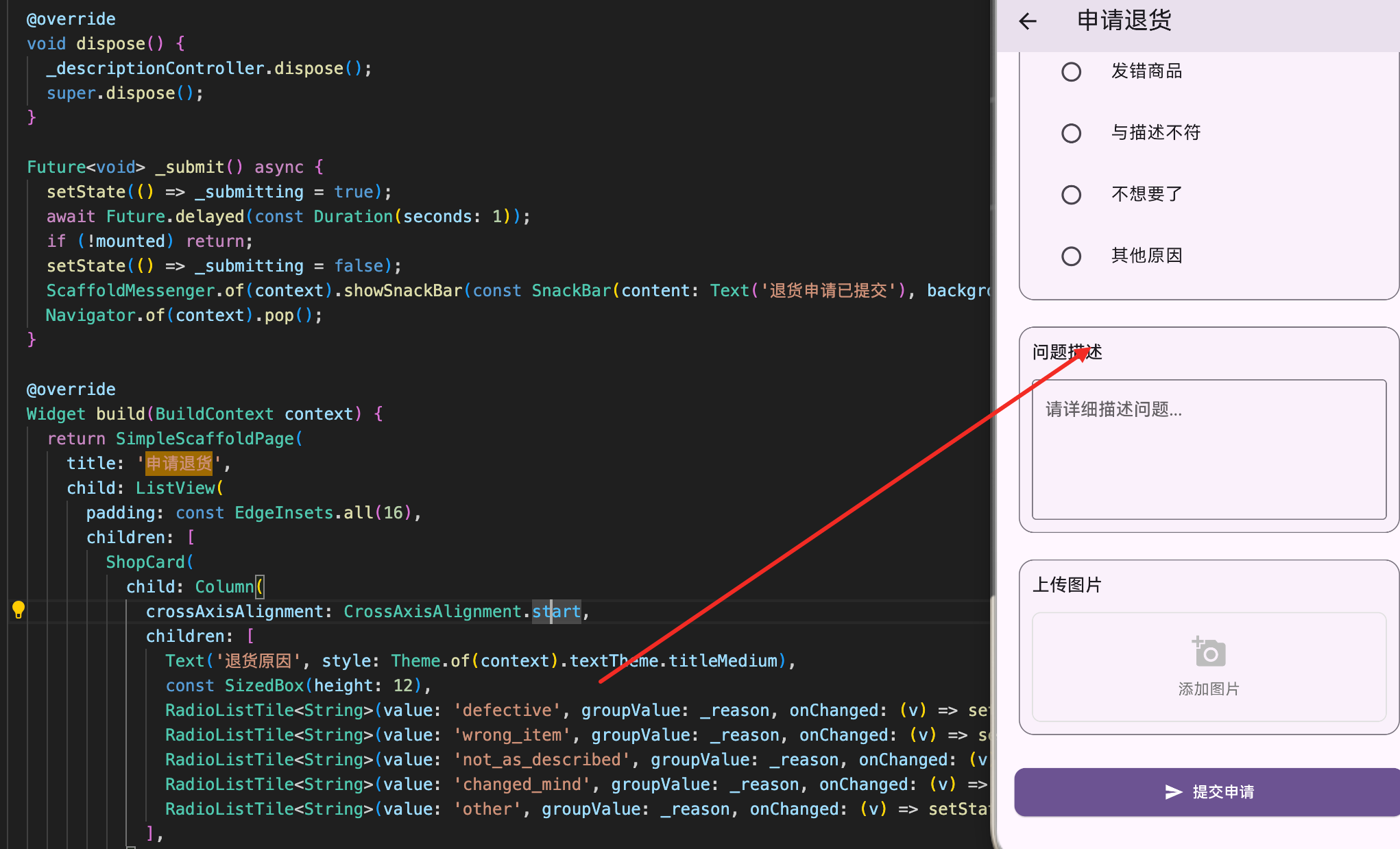Select the 发错商品 radio button
This screenshot has width=1400, height=849.
click(x=1072, y=71)
